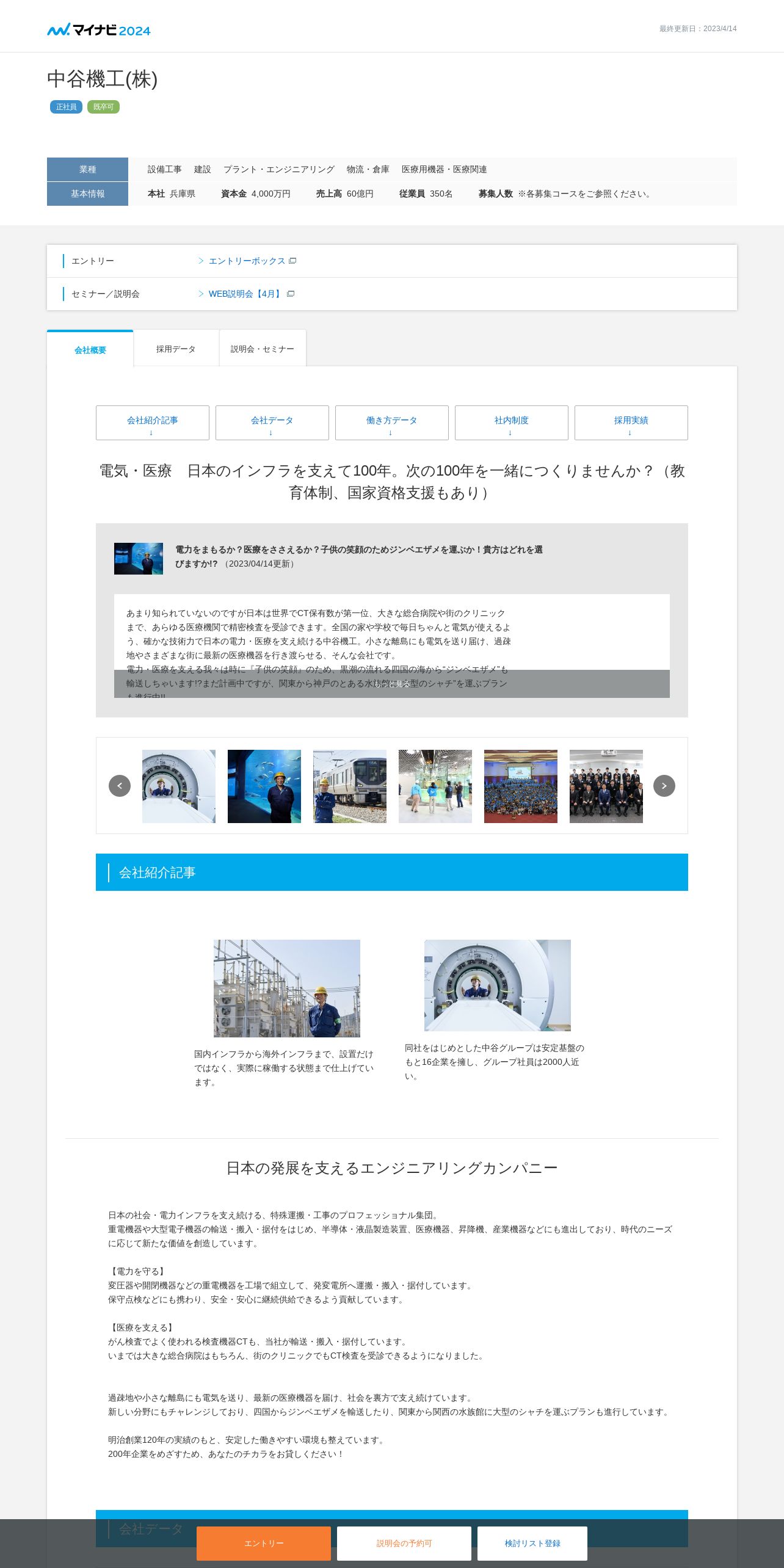Click the 従業員 350名 value
The height and width of the screenshot is (1568, 784).
pos(426,194)
